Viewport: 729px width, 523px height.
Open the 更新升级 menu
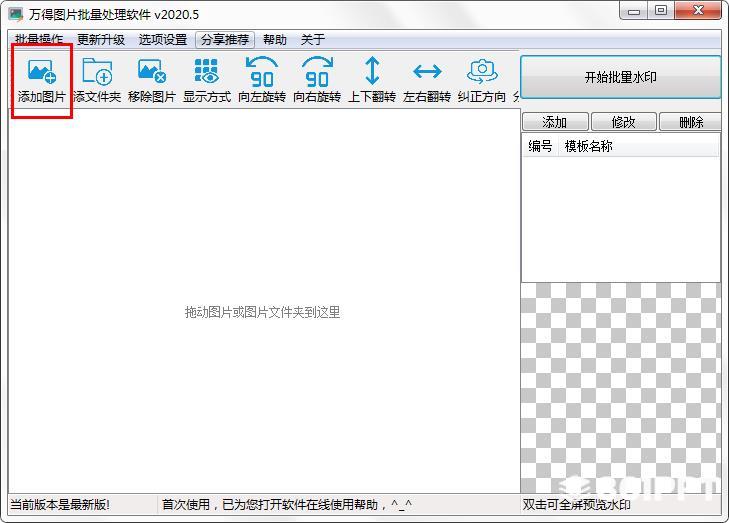pyautogui.click(x=101, y=40)
